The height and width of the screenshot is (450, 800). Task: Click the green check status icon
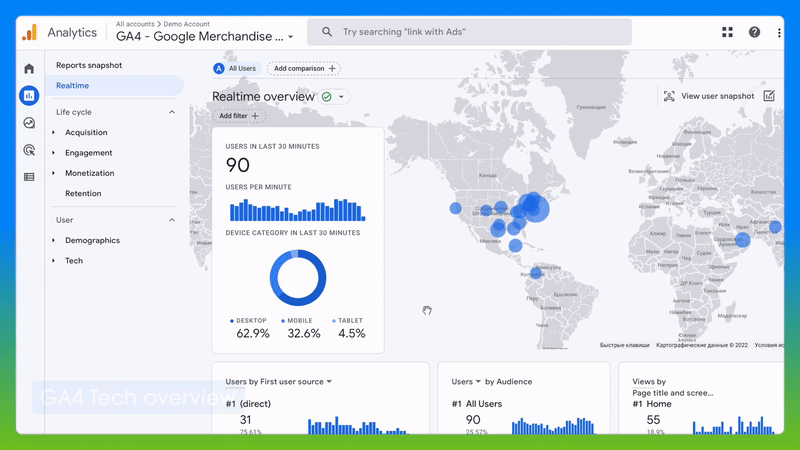click(327, 96)
